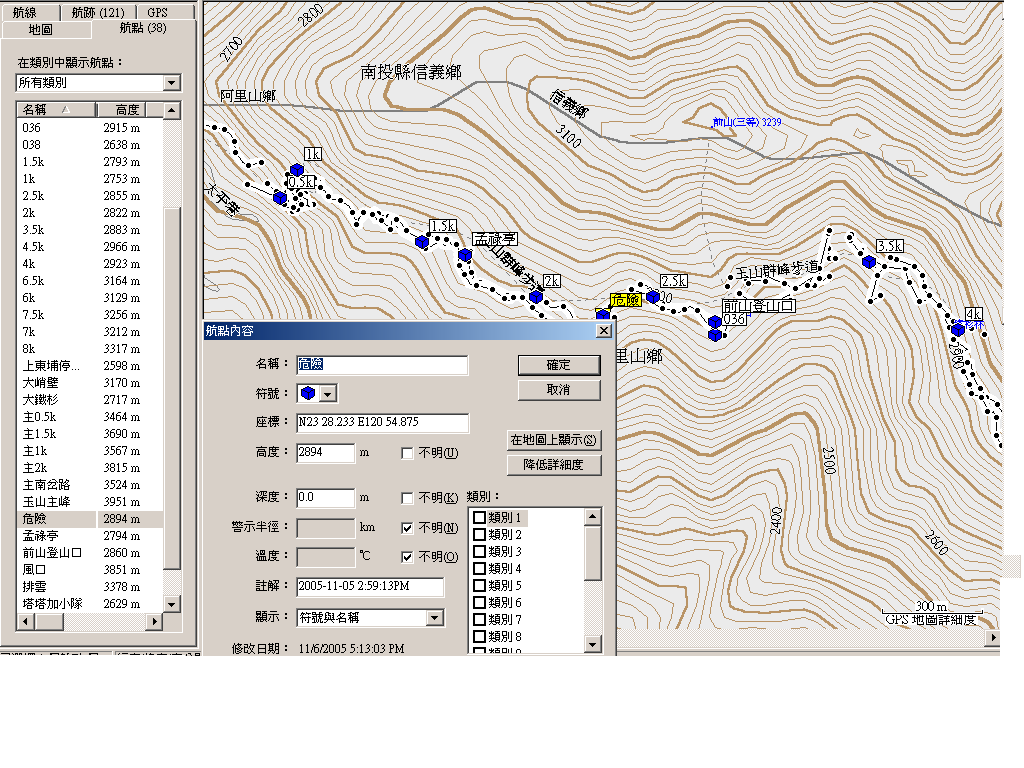Select the 6.5k row in waypoint list

[x=90, y=281]
